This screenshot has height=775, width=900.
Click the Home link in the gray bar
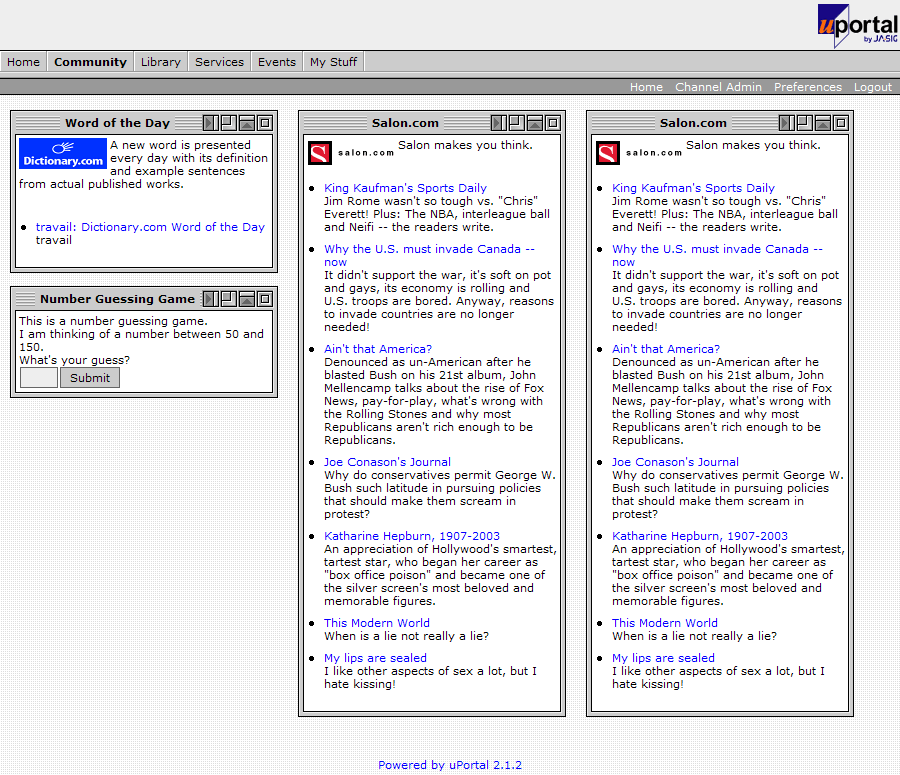[x=646, y=87]
